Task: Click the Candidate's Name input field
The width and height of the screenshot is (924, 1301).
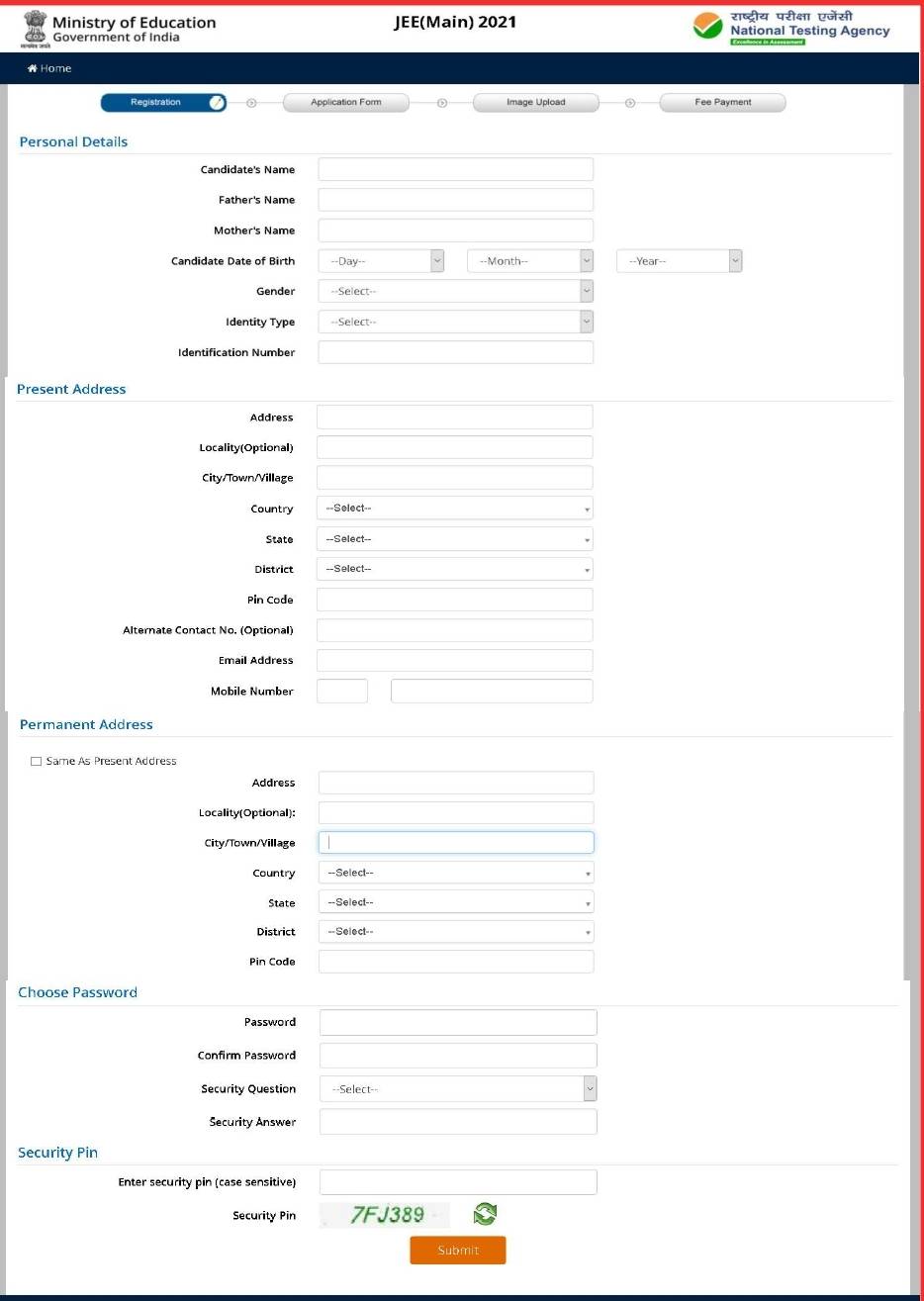Action: pyautogui.click(x=455, y=168)
